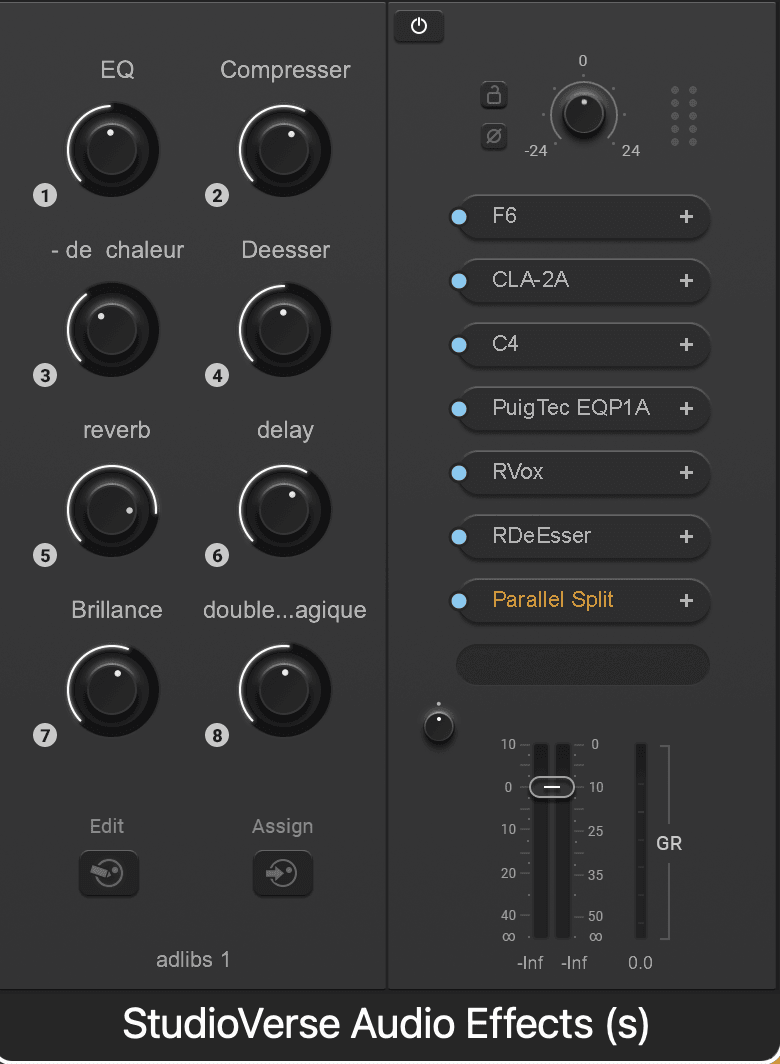Click the 0.0 gain reduction value
The image size is (780, 1064).
640,963
